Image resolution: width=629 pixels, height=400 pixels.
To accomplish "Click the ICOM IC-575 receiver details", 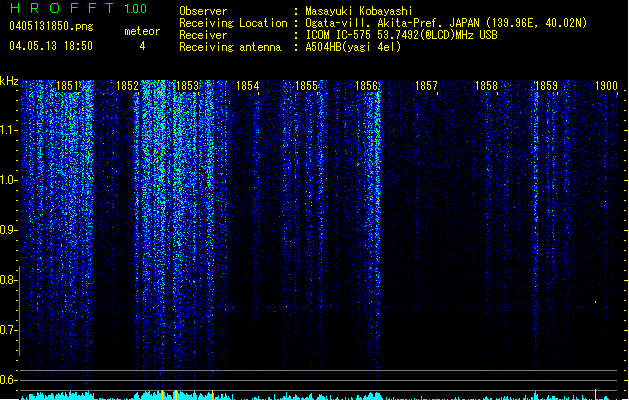I will (402, 35).
